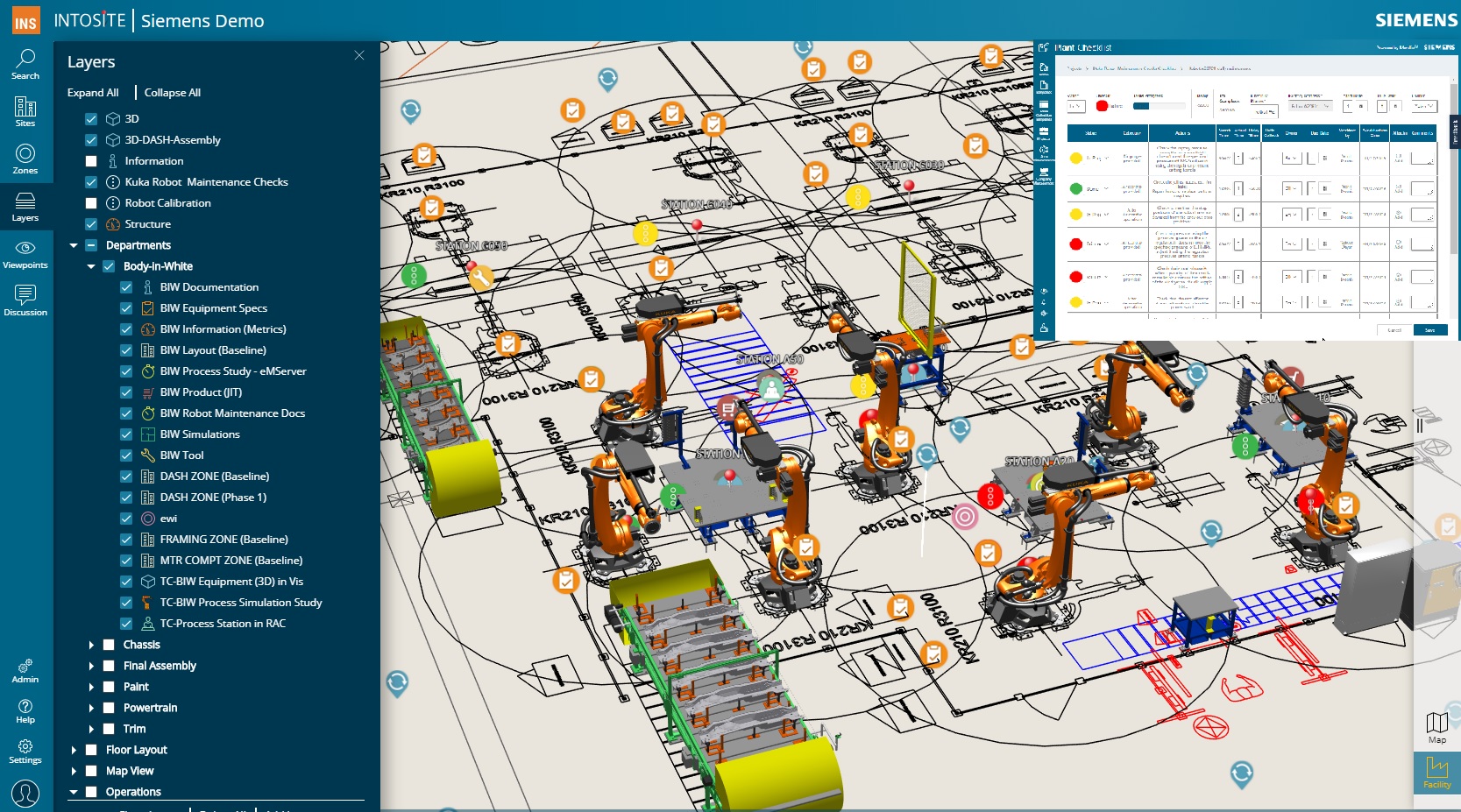Click Cancel in Plant Checklist window
The image size is (1461, 812).
(1394, 330)
